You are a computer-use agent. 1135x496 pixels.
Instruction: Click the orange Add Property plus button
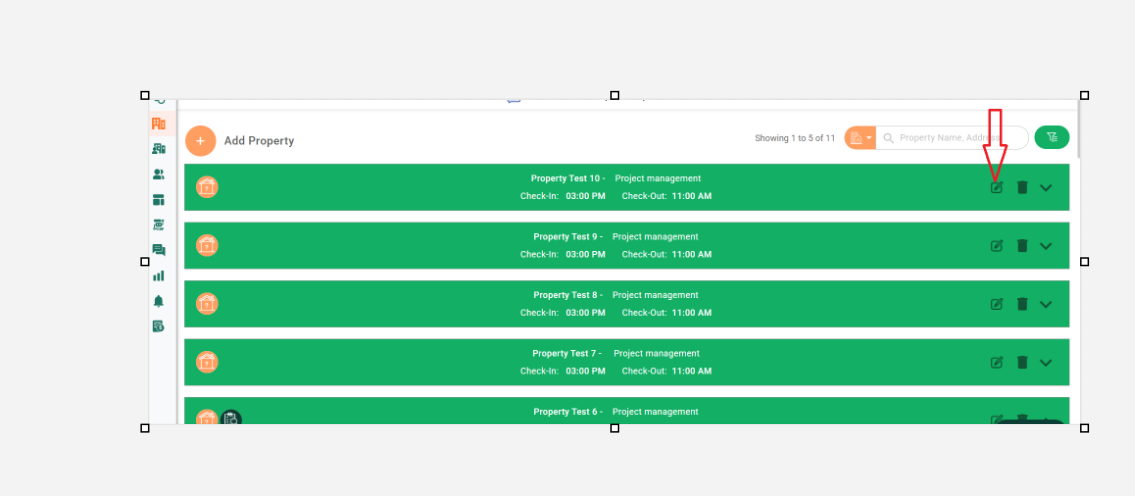(201, 141)
